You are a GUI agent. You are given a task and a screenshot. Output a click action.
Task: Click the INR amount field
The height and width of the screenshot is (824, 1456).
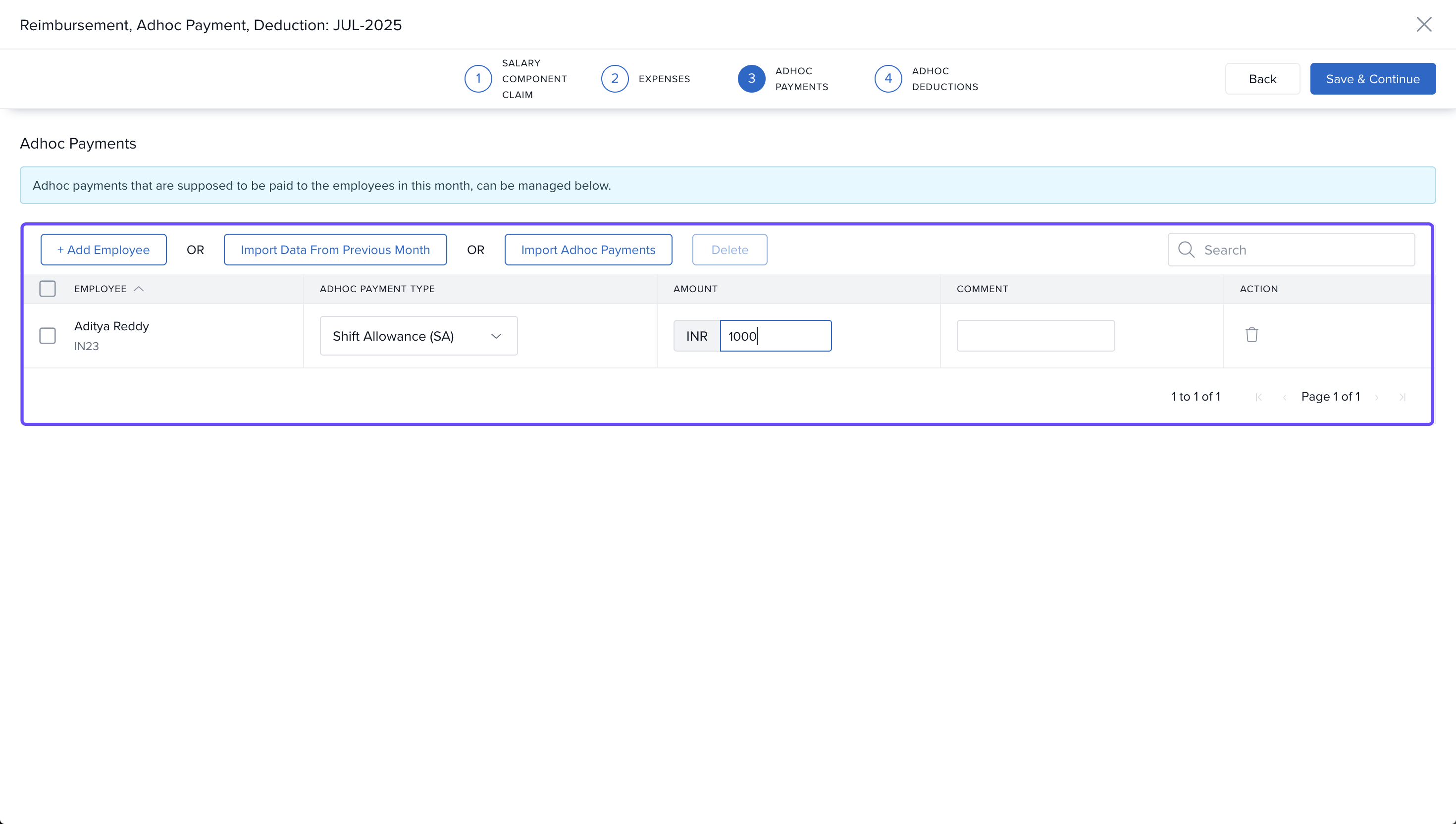[x=775, y=336]
